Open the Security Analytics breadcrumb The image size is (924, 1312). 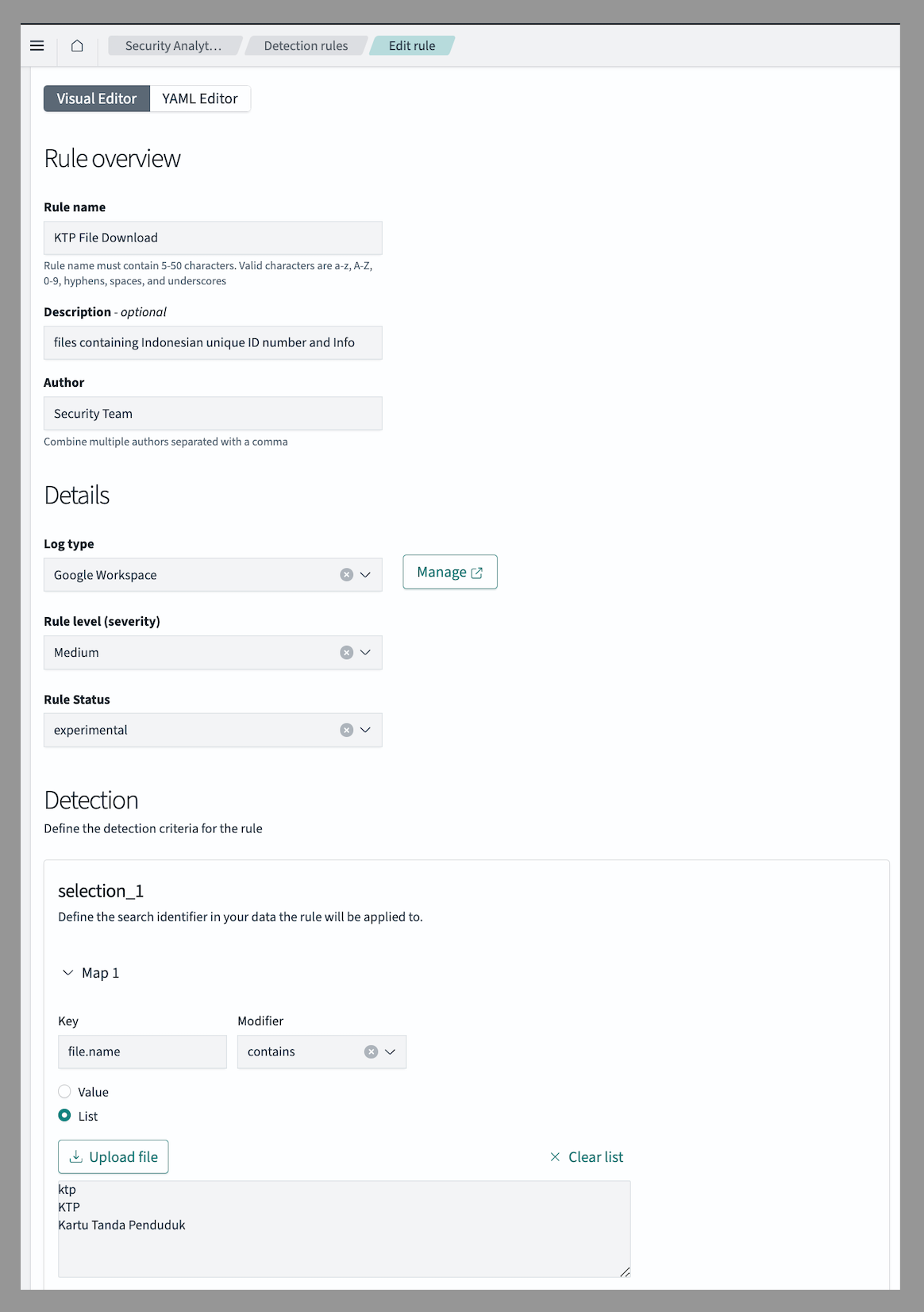coord(173,46)
